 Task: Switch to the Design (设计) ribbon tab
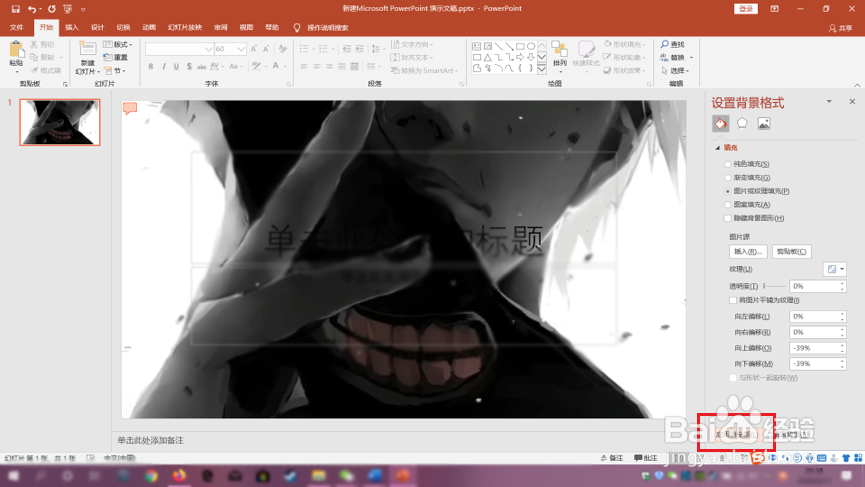click(98, 28)
